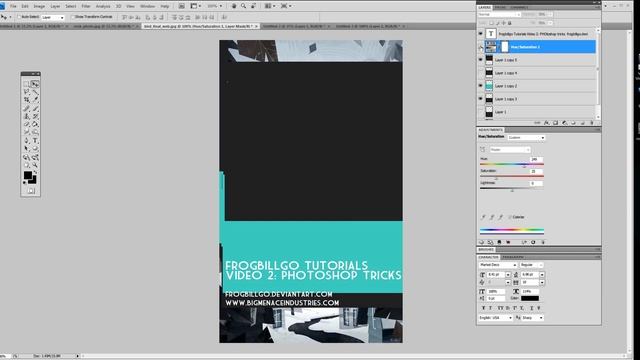Add a layer mask in Layers panel
Image resolution: width=640 pixels, height=360 pixels.
(556, 123)
